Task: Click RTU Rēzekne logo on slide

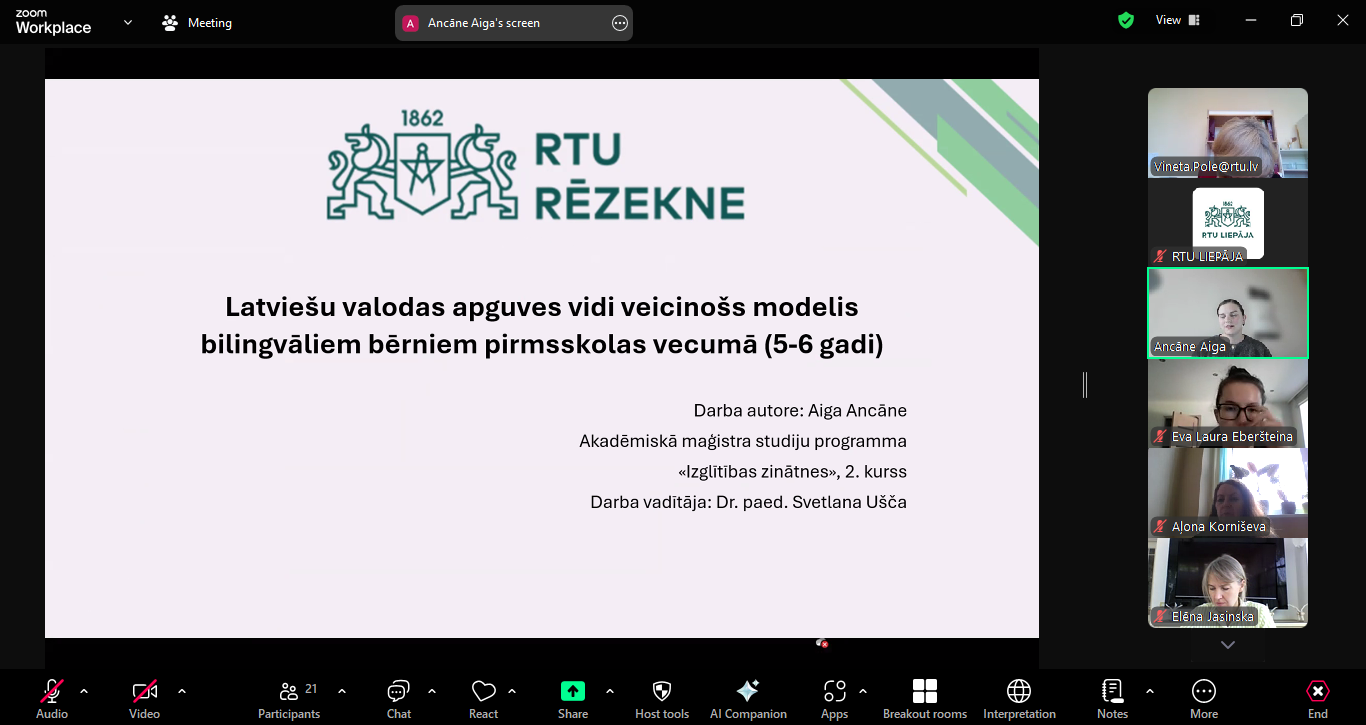Action: (x=535, y=163)
